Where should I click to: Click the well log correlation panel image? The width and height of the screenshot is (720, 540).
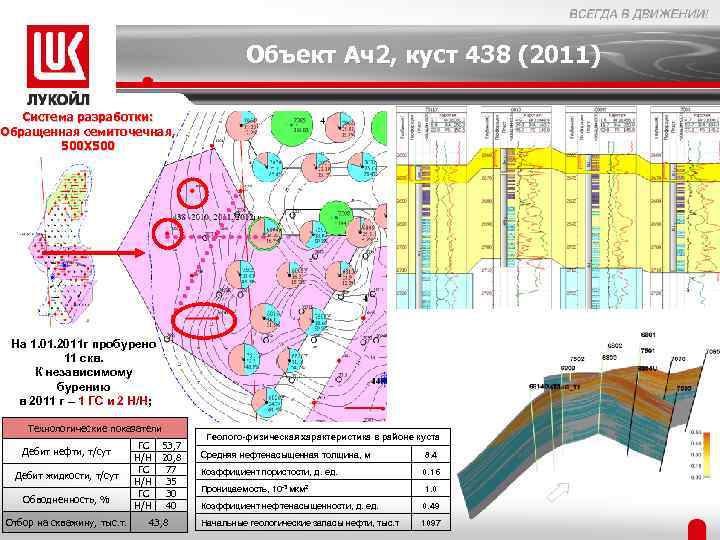558,208
